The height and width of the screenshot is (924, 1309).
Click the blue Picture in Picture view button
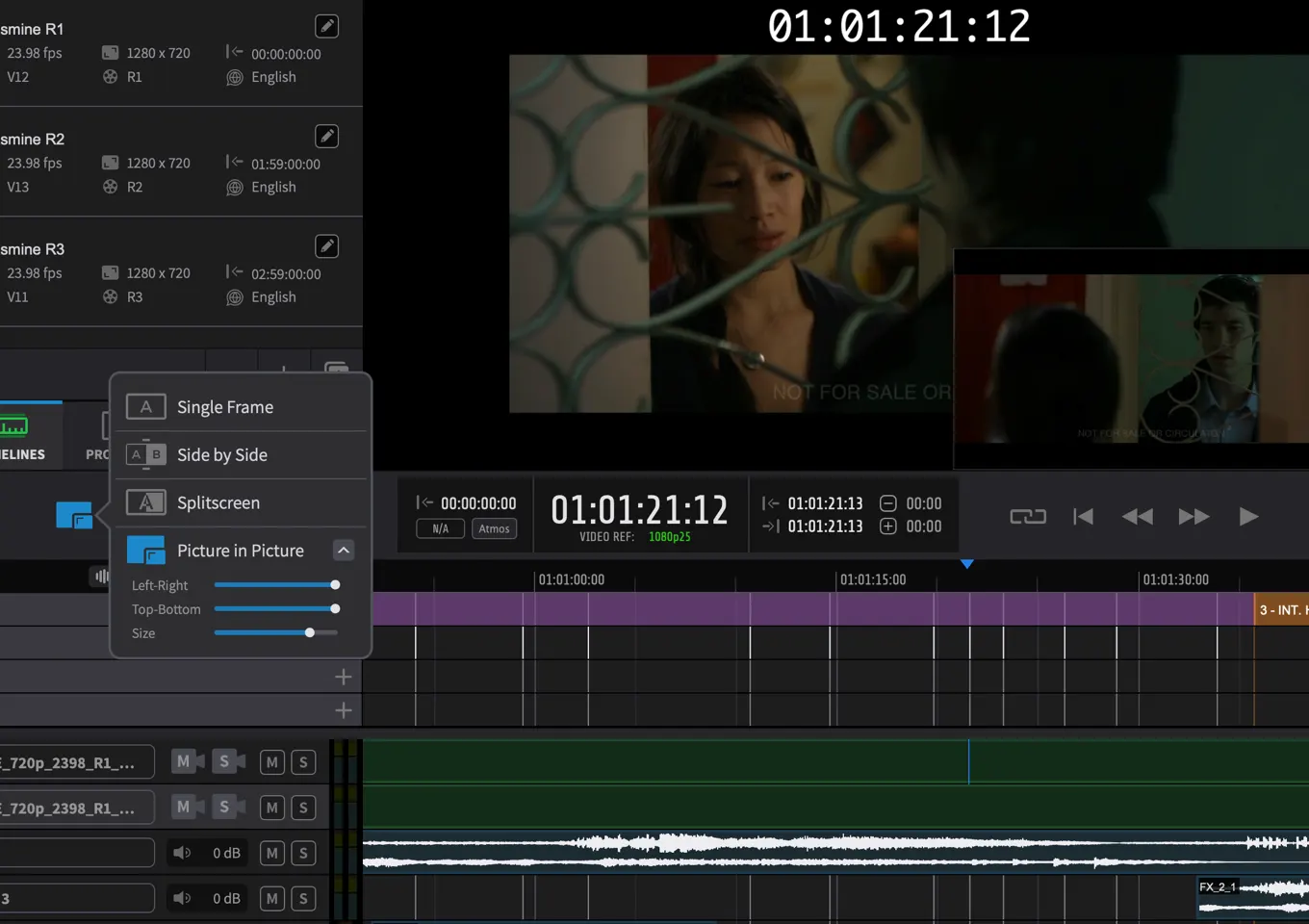[x=74, y=516]
